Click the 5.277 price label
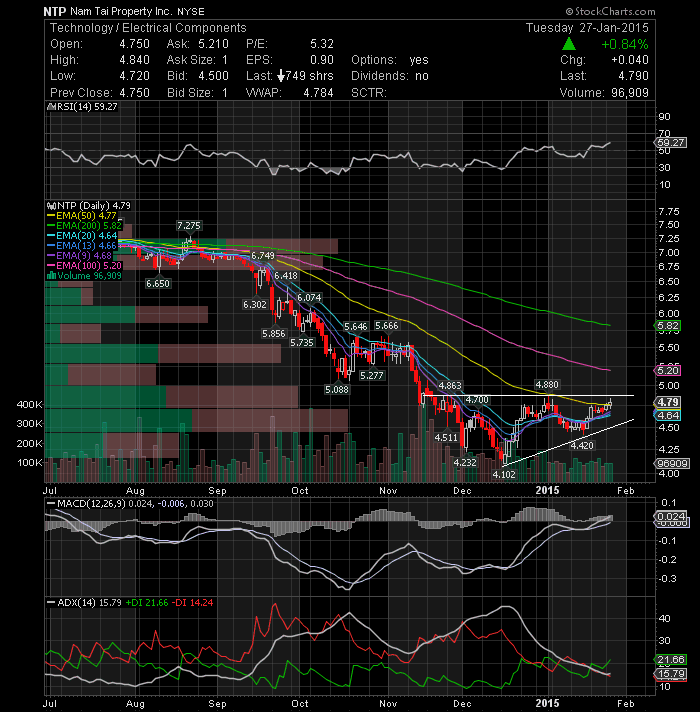The image size is (700, 712). (x=372, y=376)
